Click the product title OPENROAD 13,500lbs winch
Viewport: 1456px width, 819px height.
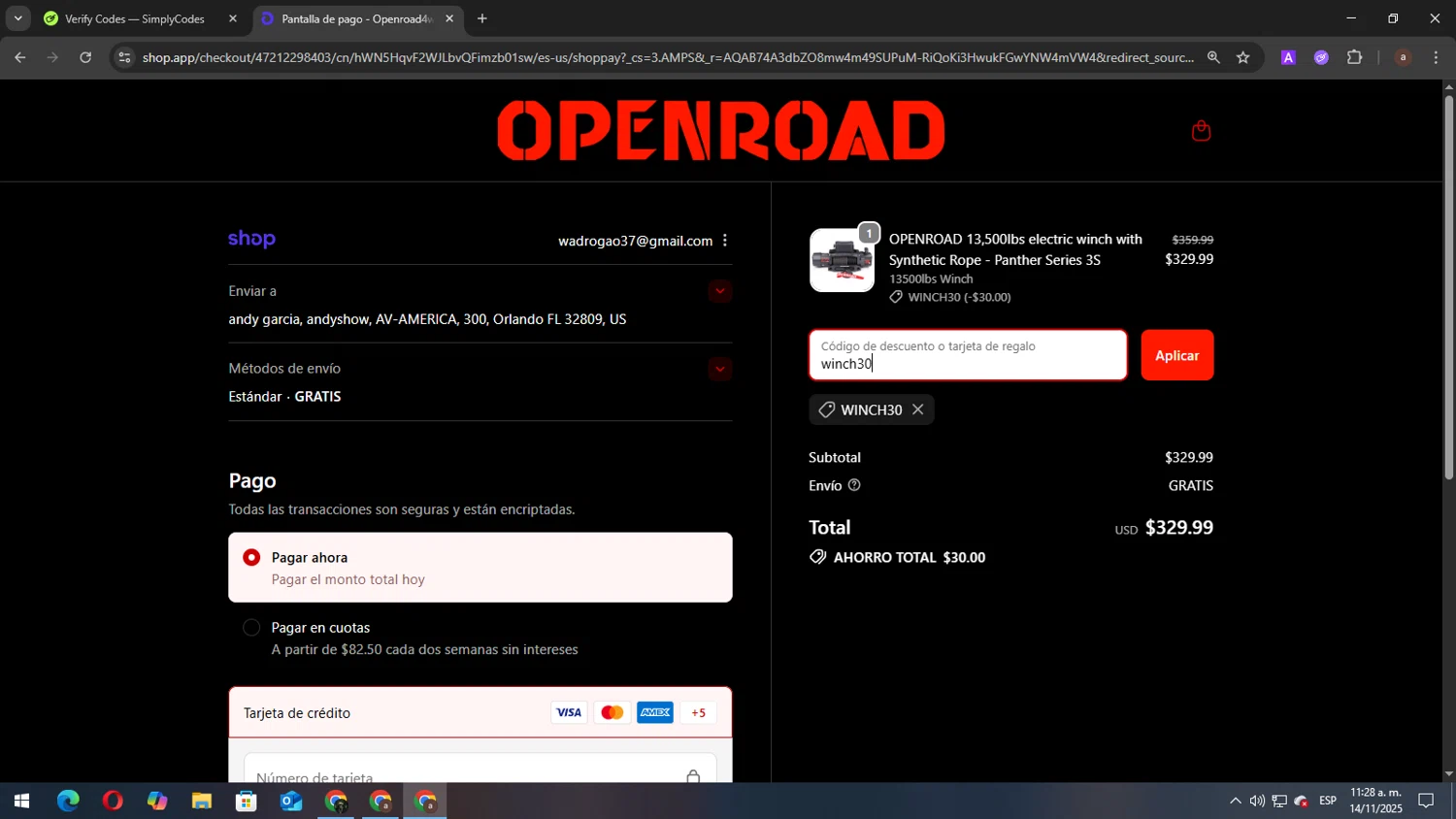(1015, 249)
